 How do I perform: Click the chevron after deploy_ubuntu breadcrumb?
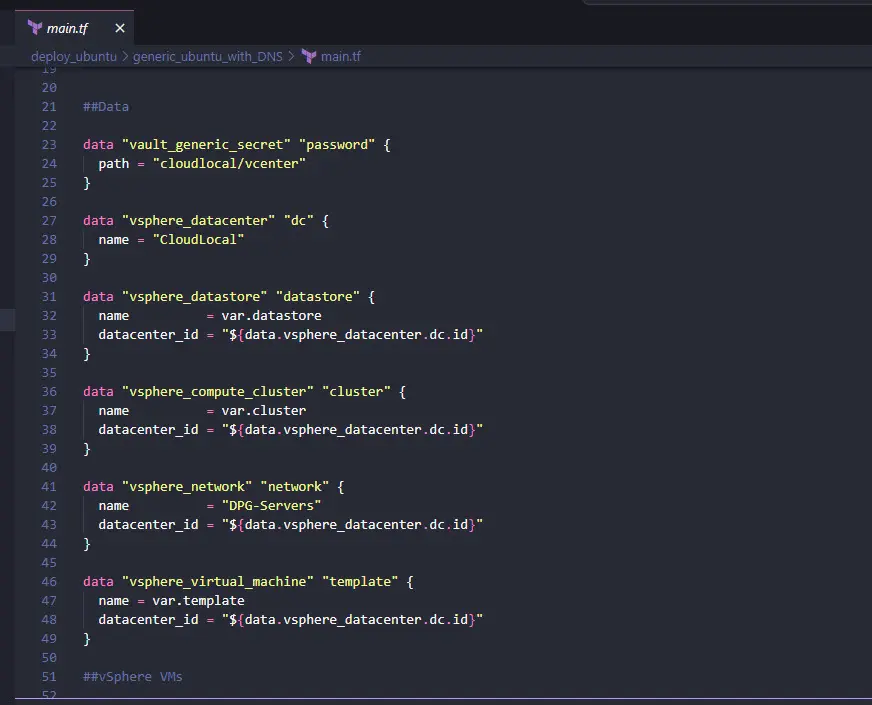point(125,56)
